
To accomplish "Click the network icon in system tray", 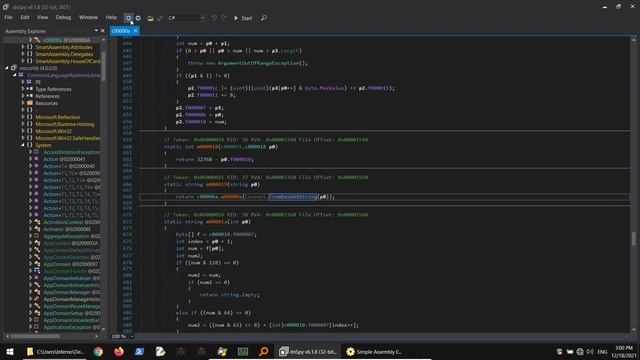I will pos(580,351).
